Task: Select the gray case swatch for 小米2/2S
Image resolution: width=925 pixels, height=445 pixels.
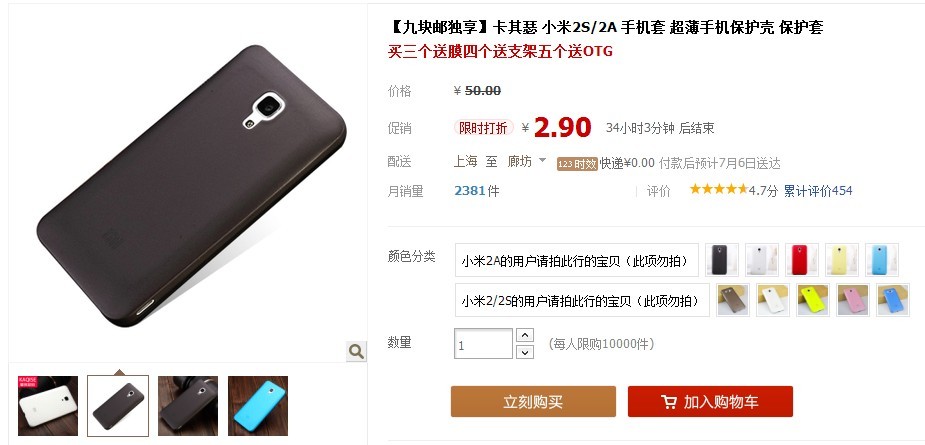Action: click(x=733, y=300)
